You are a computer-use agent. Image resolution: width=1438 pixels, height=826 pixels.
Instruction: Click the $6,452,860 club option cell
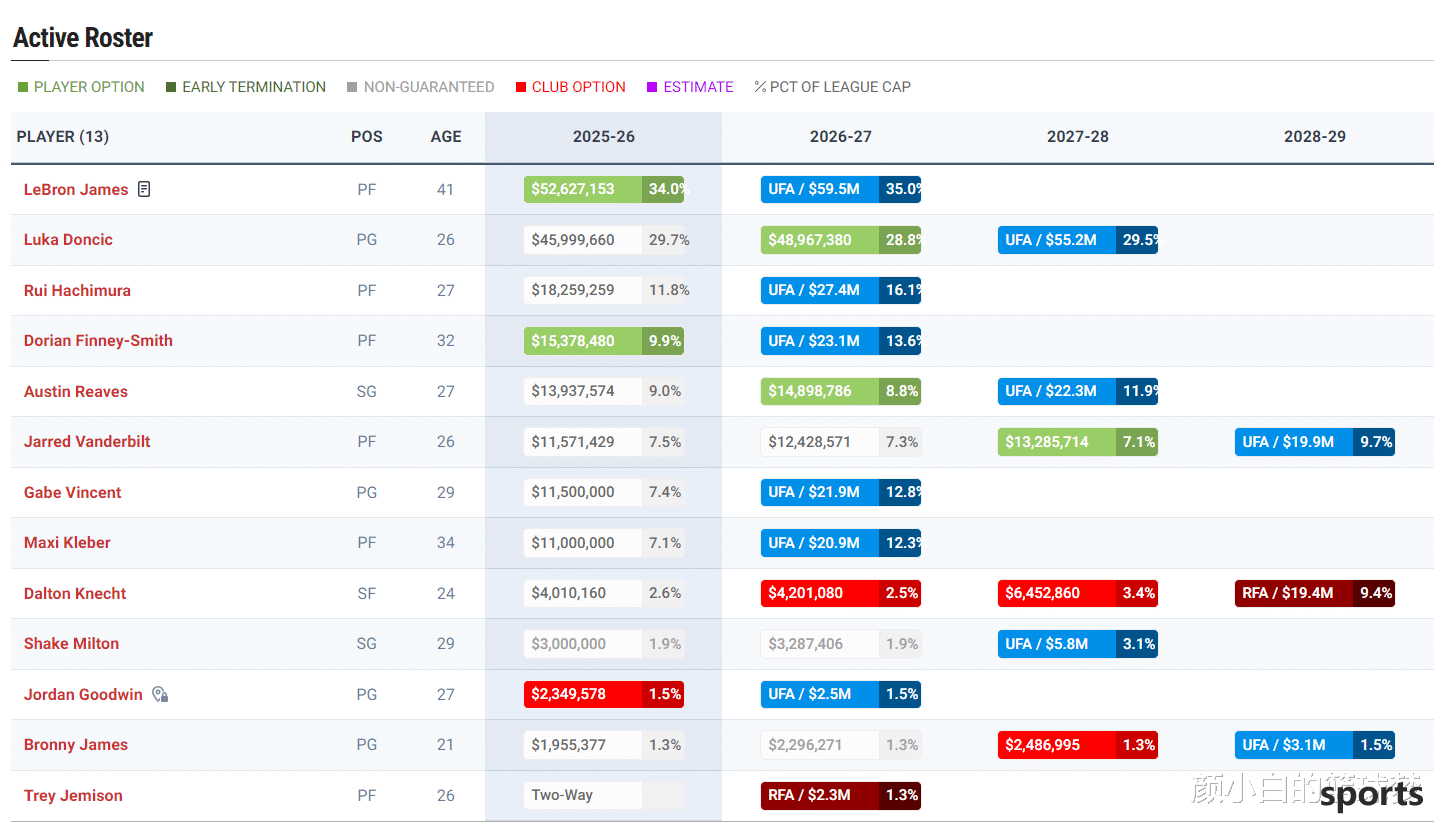(1078, 593)
